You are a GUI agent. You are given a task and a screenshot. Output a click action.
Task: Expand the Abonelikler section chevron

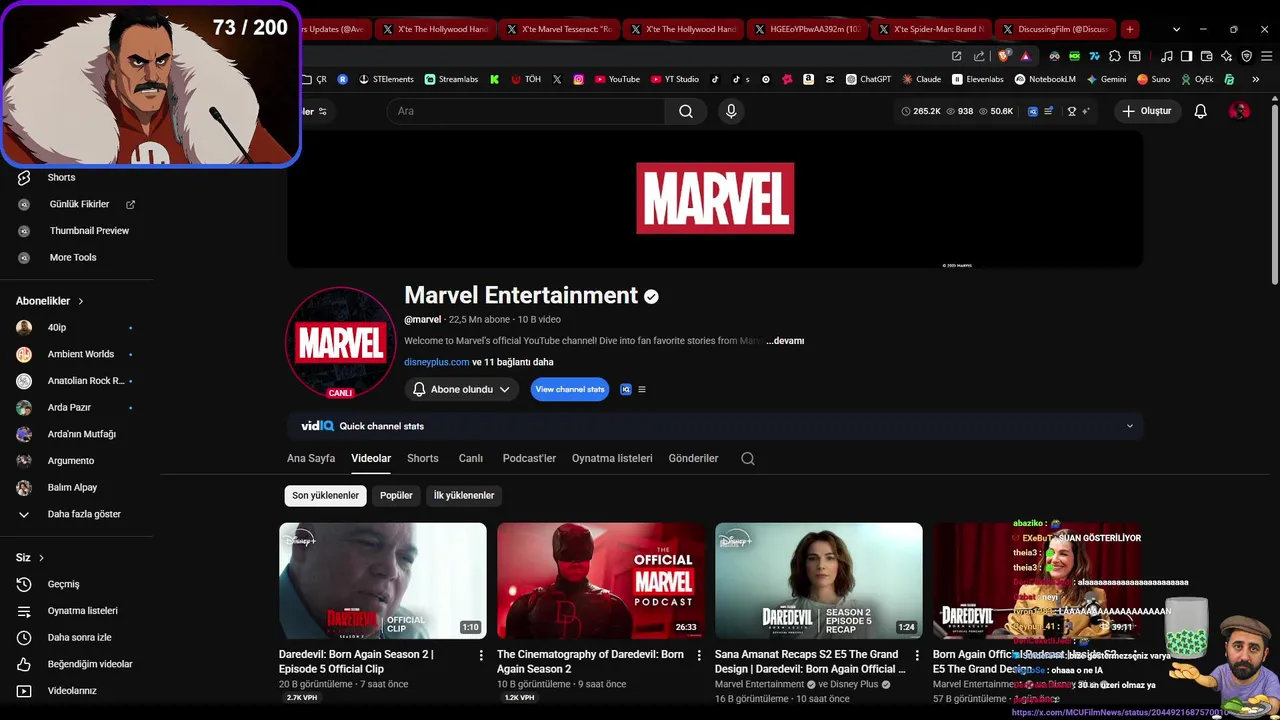pyautogui.click(x=81, y=301)
